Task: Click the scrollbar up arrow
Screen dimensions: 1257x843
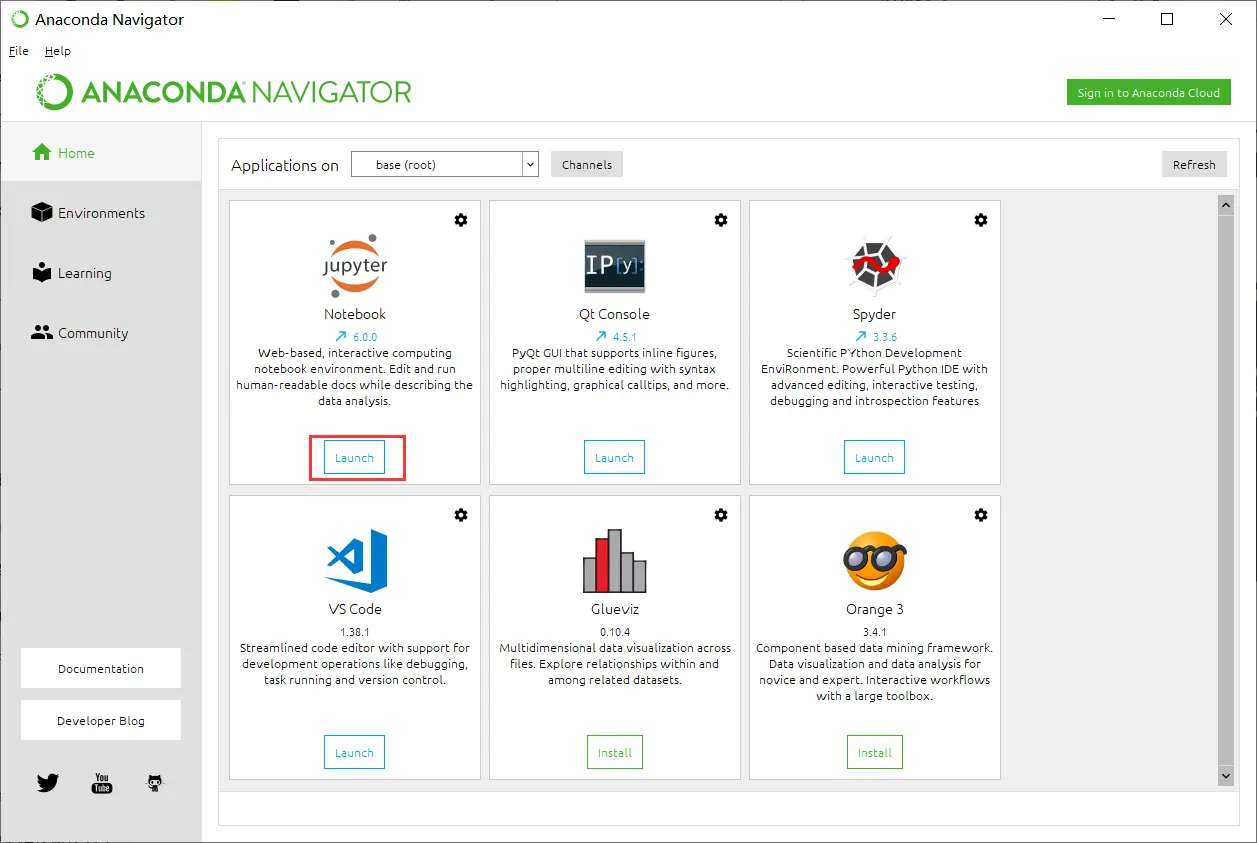Action: tap(1226, 204)
